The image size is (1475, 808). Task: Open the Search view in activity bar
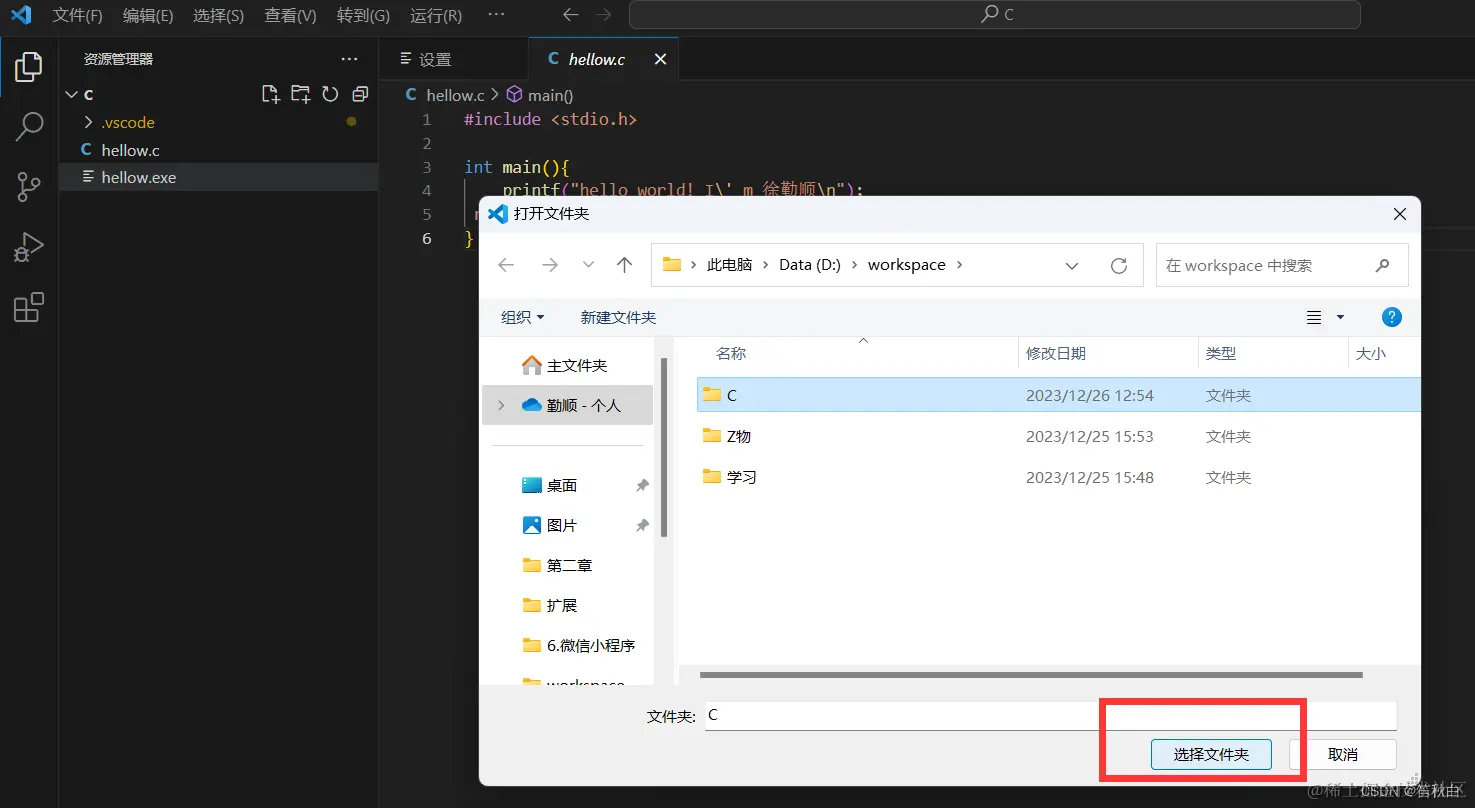[29, 126]
